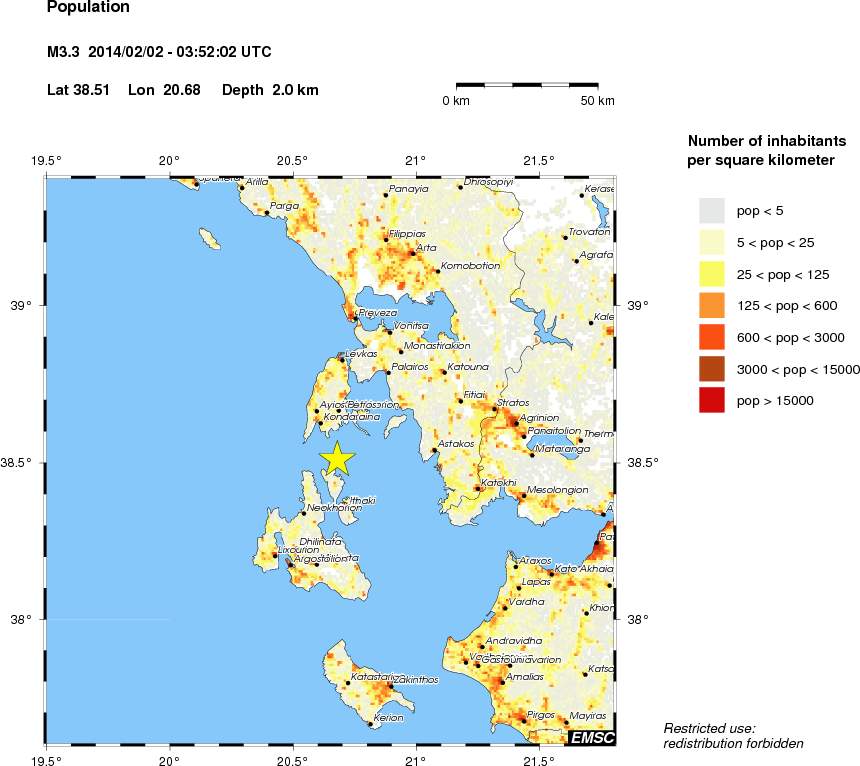Click the 'Population' map title

(88, 8)
